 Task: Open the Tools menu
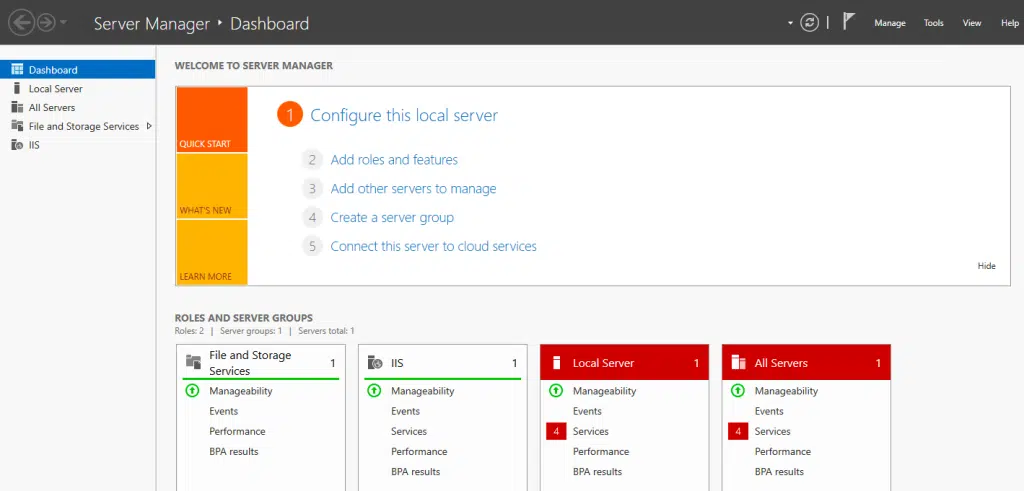[x=933, y=23]
